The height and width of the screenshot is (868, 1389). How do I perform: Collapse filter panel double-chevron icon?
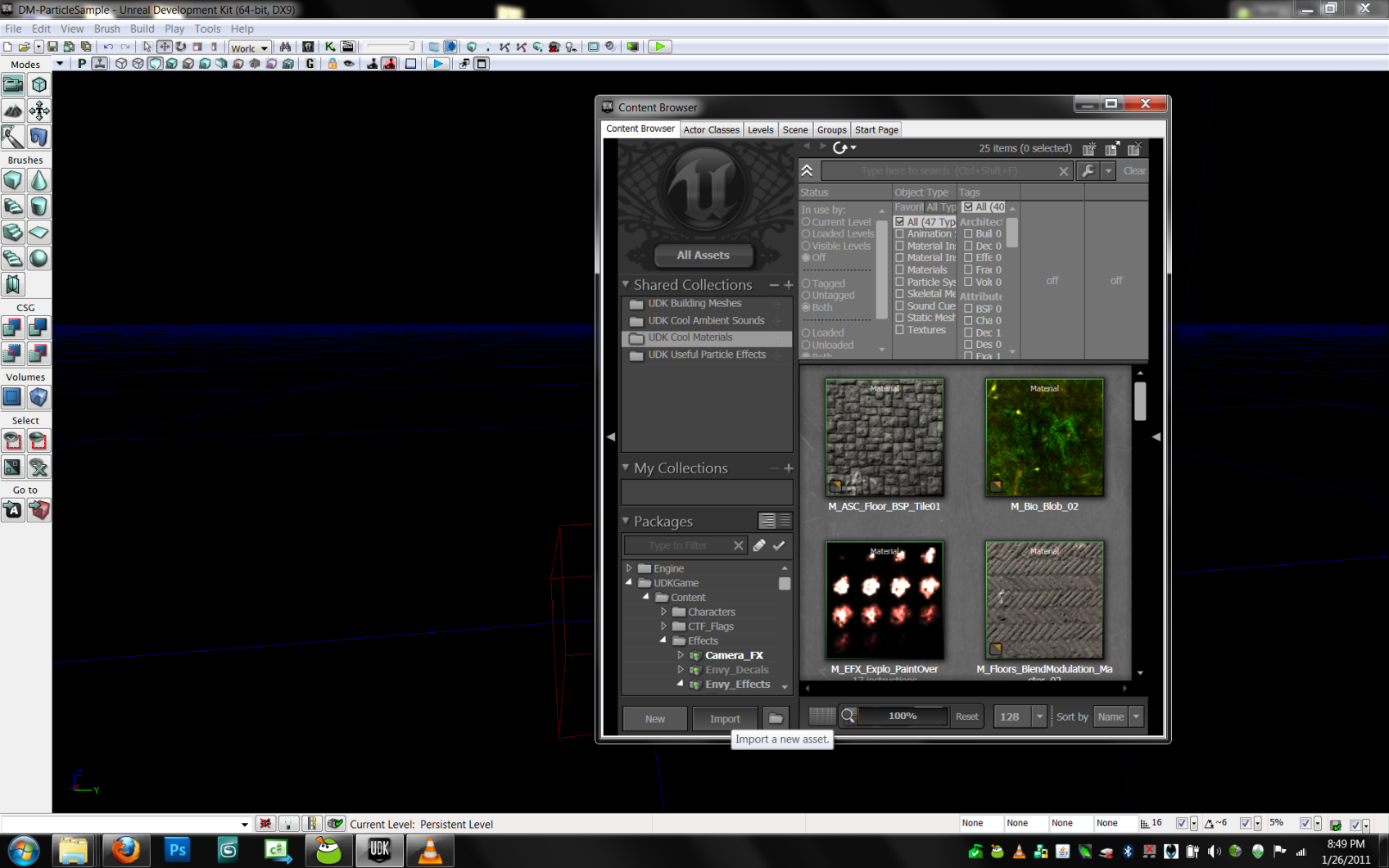click(x=807, y=170)
